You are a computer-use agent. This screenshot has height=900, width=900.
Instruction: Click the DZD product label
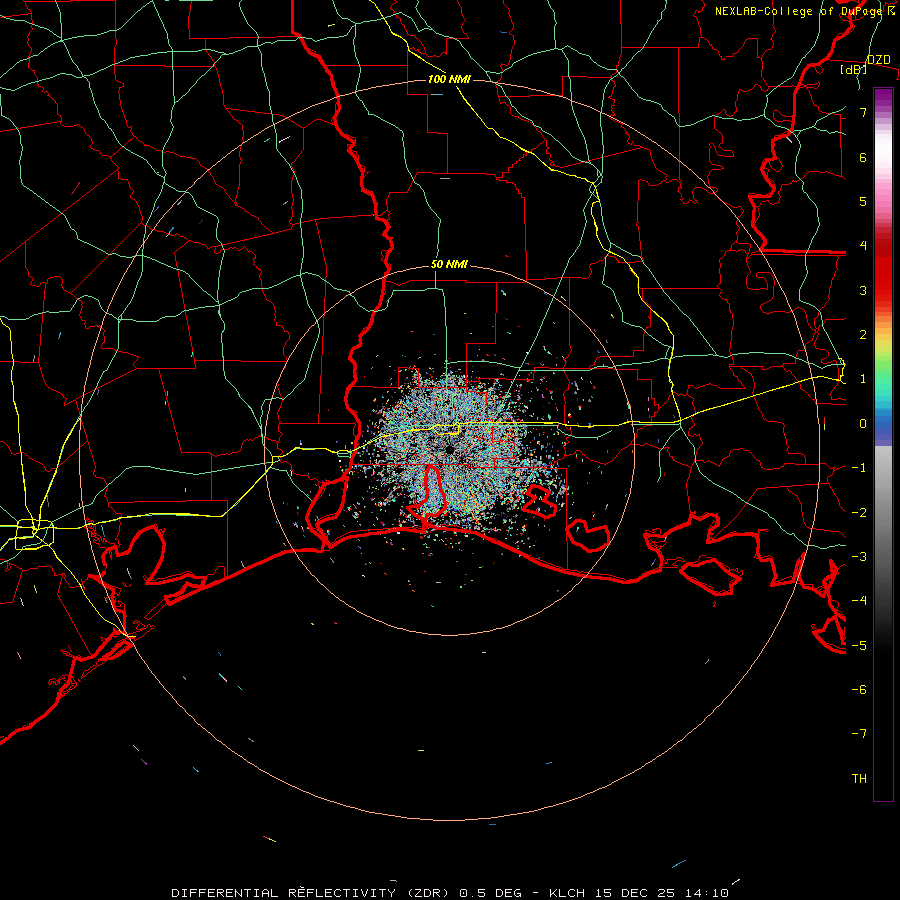pyautogui.click(x=879, y=60)
